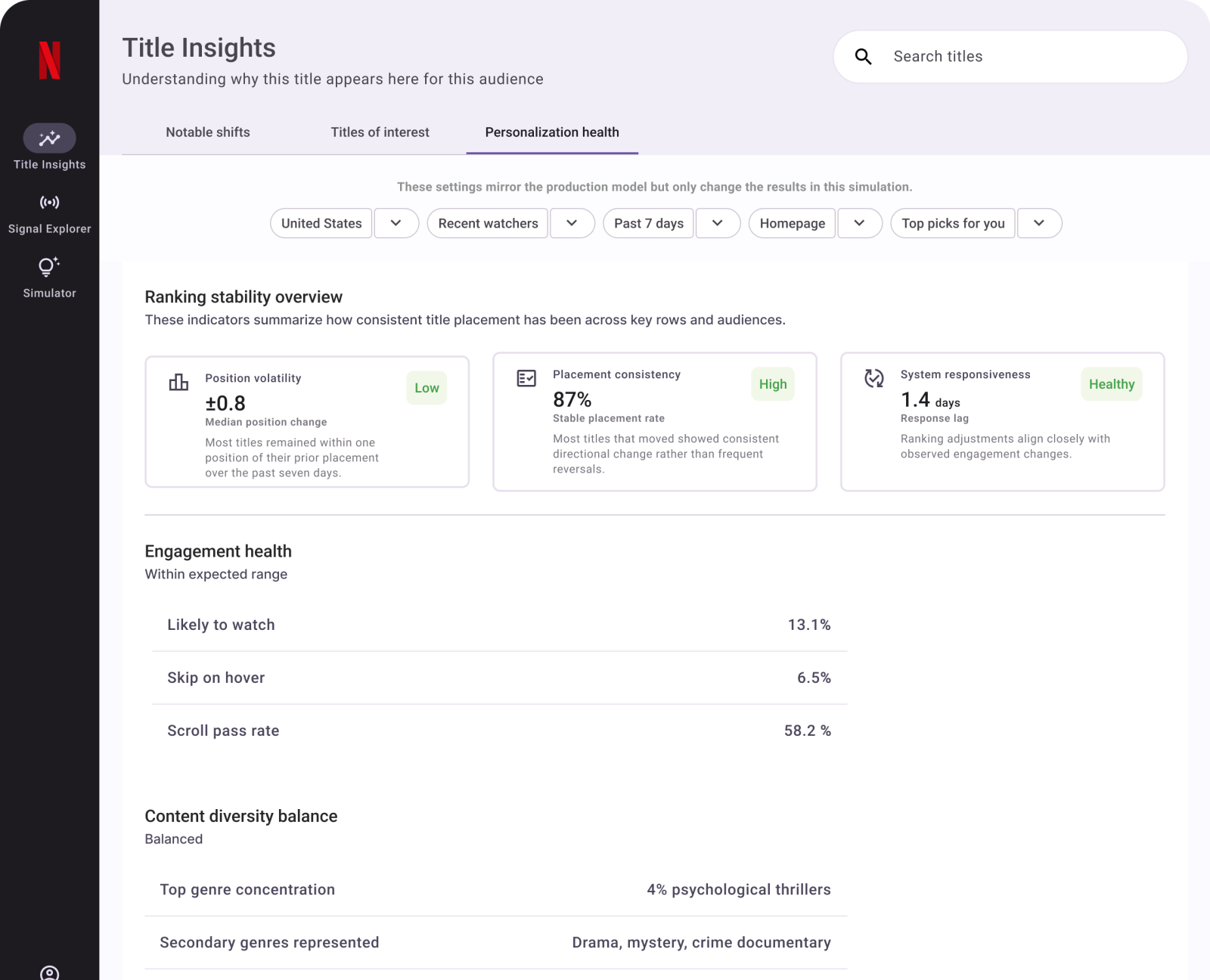
Task: Click the Healthy responsiveness status badge
Action: (x=1111, y=384)
